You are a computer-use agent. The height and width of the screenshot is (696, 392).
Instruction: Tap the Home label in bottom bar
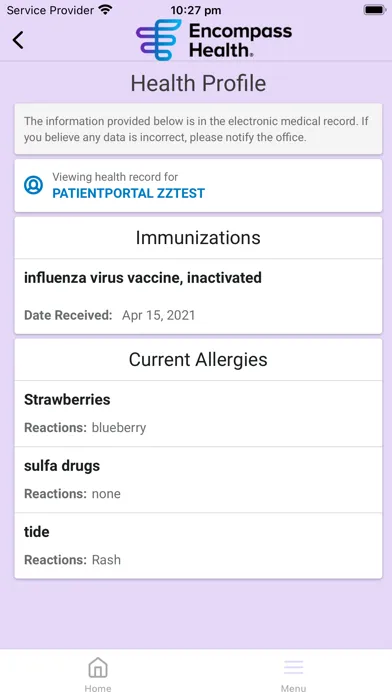(98, 688)
